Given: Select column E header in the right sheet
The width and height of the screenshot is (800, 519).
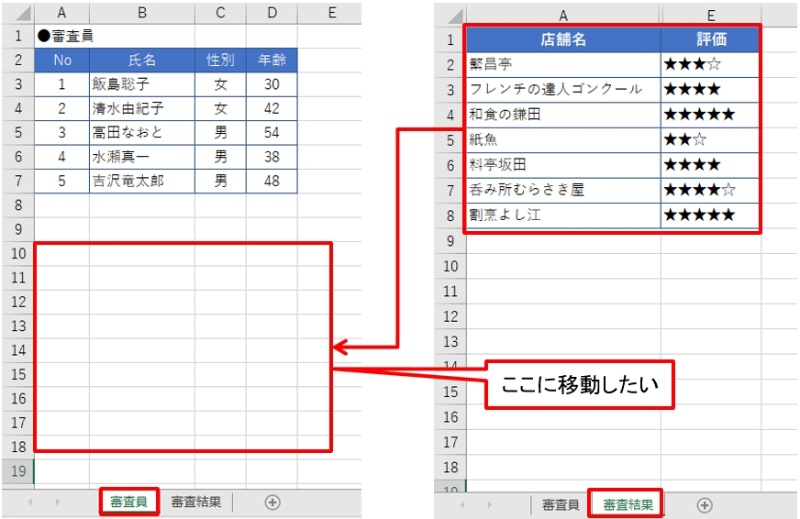Looking at the screenshot, I should click(711, 15).
